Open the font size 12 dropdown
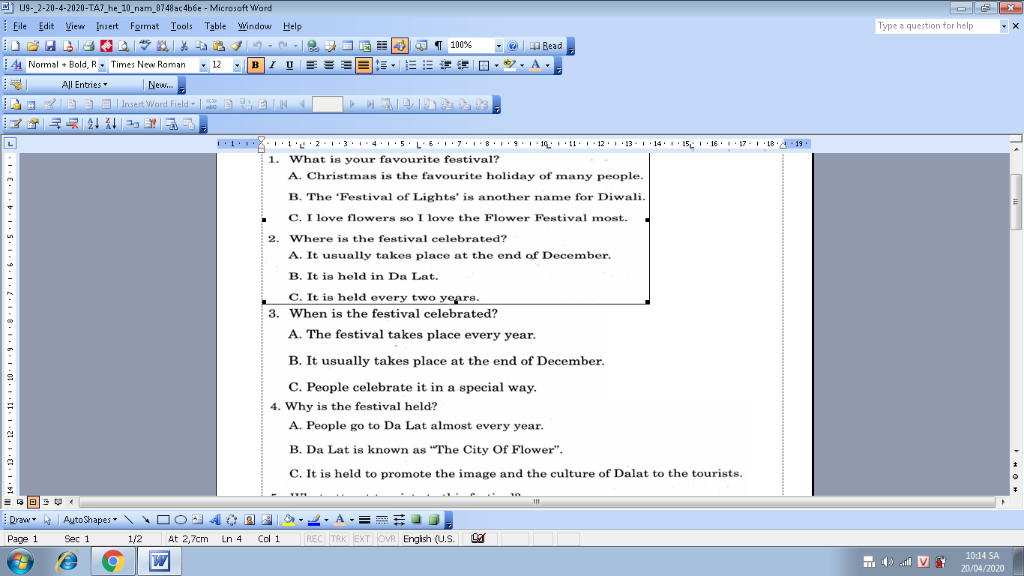The height and width of the screenshot is (576, 1024). coord(236,65)
